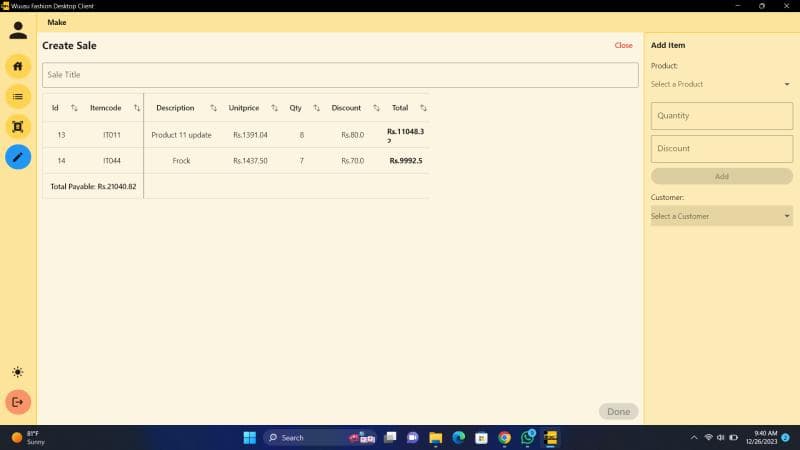Viewport: 800px width, 450px height.
Task: Select the pencil edit sidebar icon
Action: [x=18, y=157]
